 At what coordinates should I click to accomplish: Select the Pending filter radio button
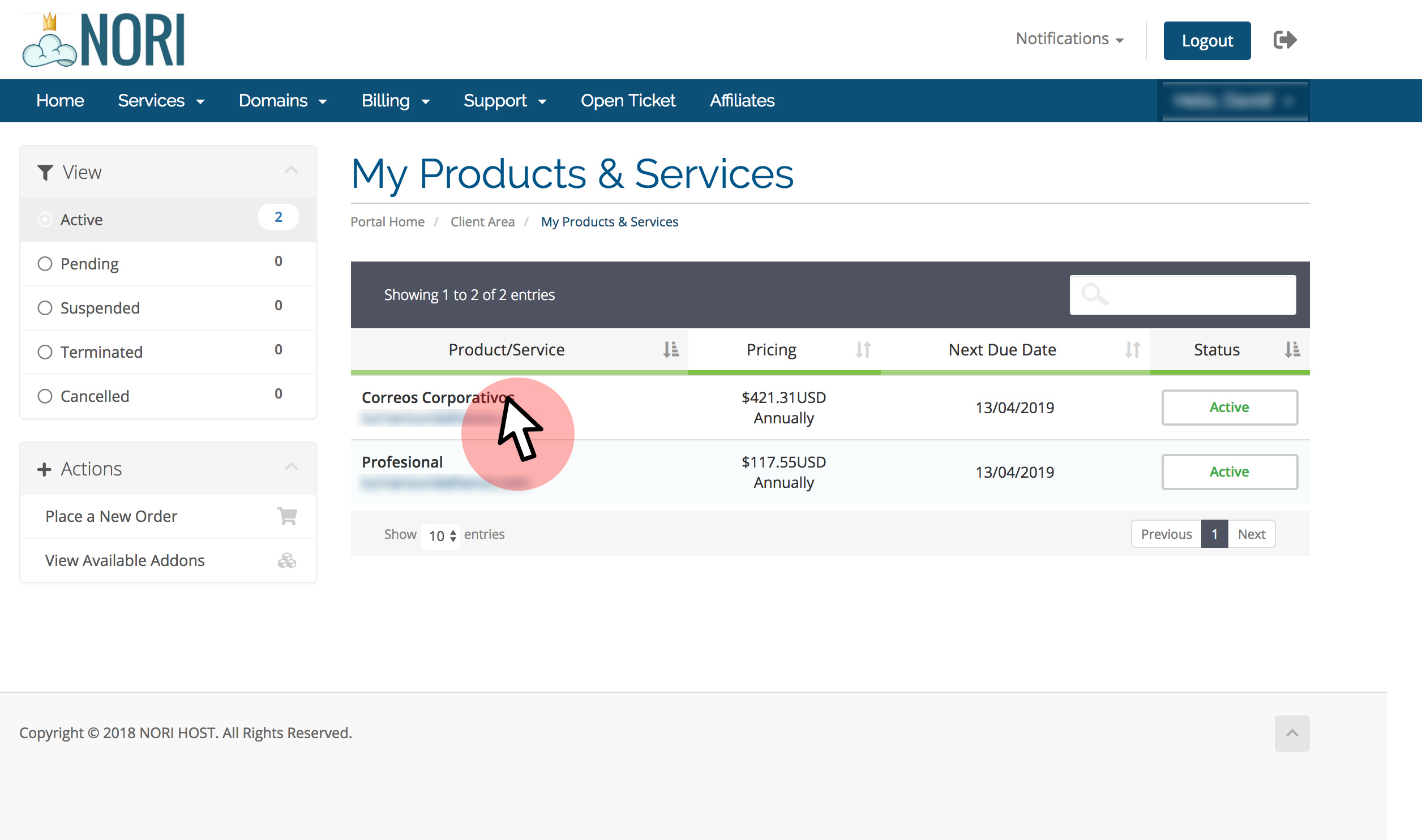point(45,264)
